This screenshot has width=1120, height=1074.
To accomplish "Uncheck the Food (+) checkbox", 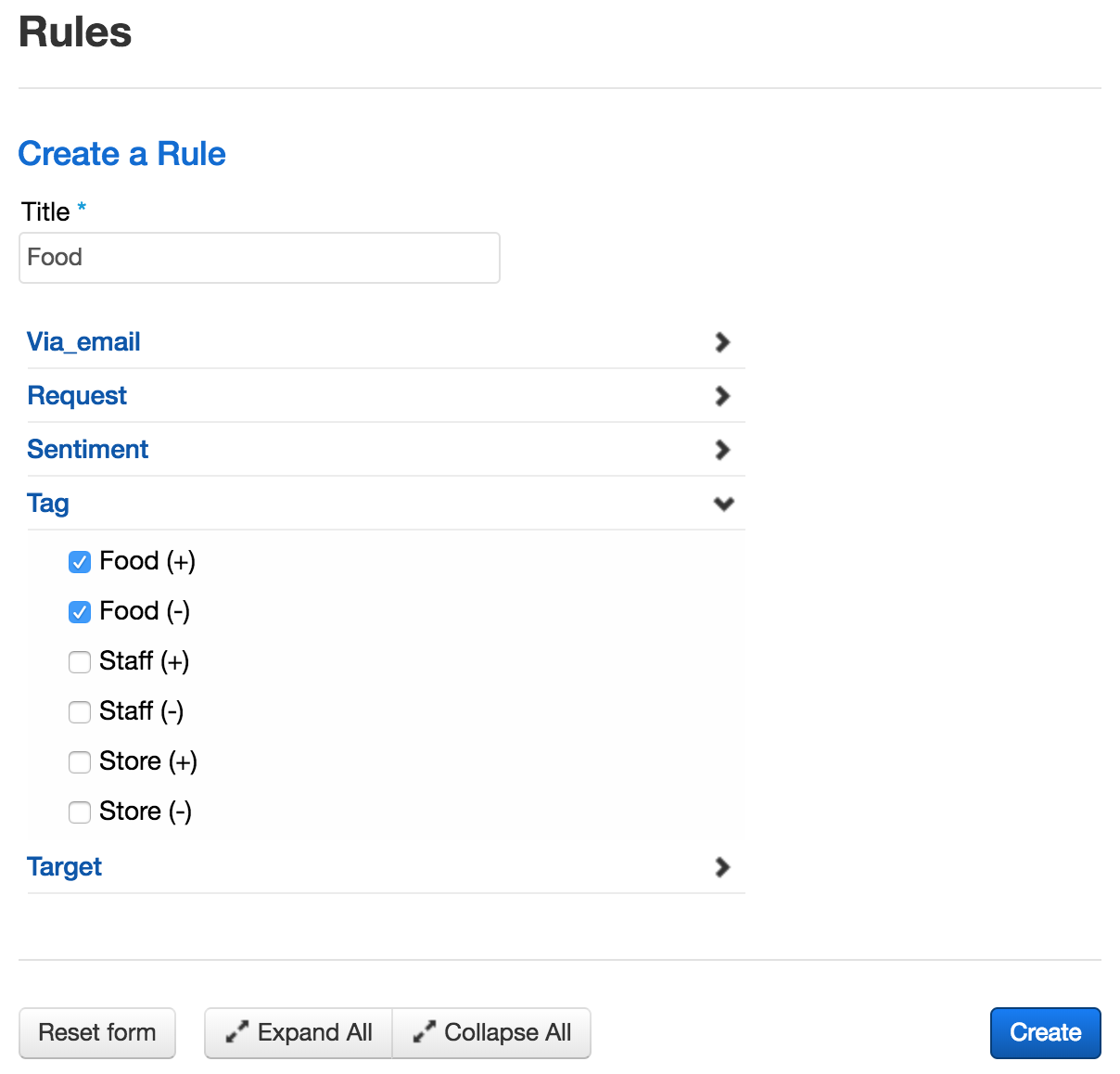I will pyautogui.click(x=80, y=562).
